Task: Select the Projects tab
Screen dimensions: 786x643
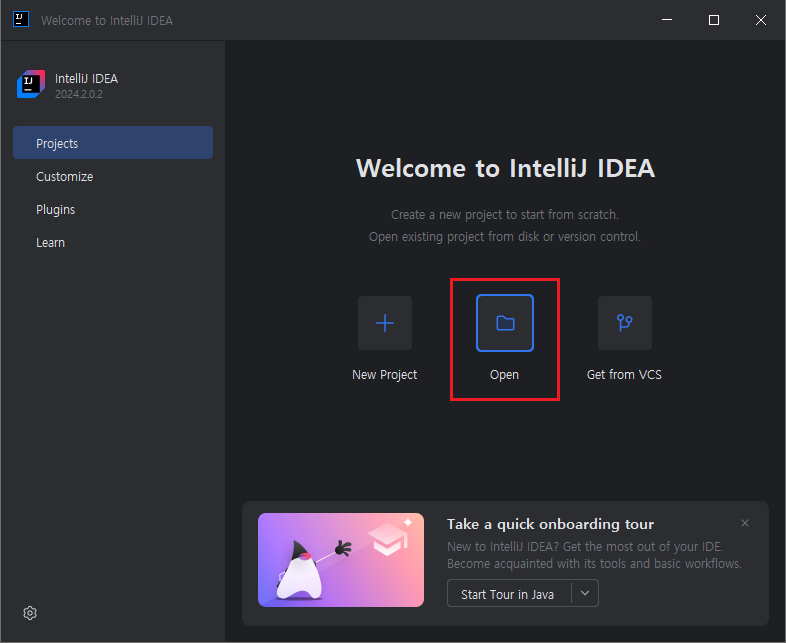Action: [x=113, y=143]
